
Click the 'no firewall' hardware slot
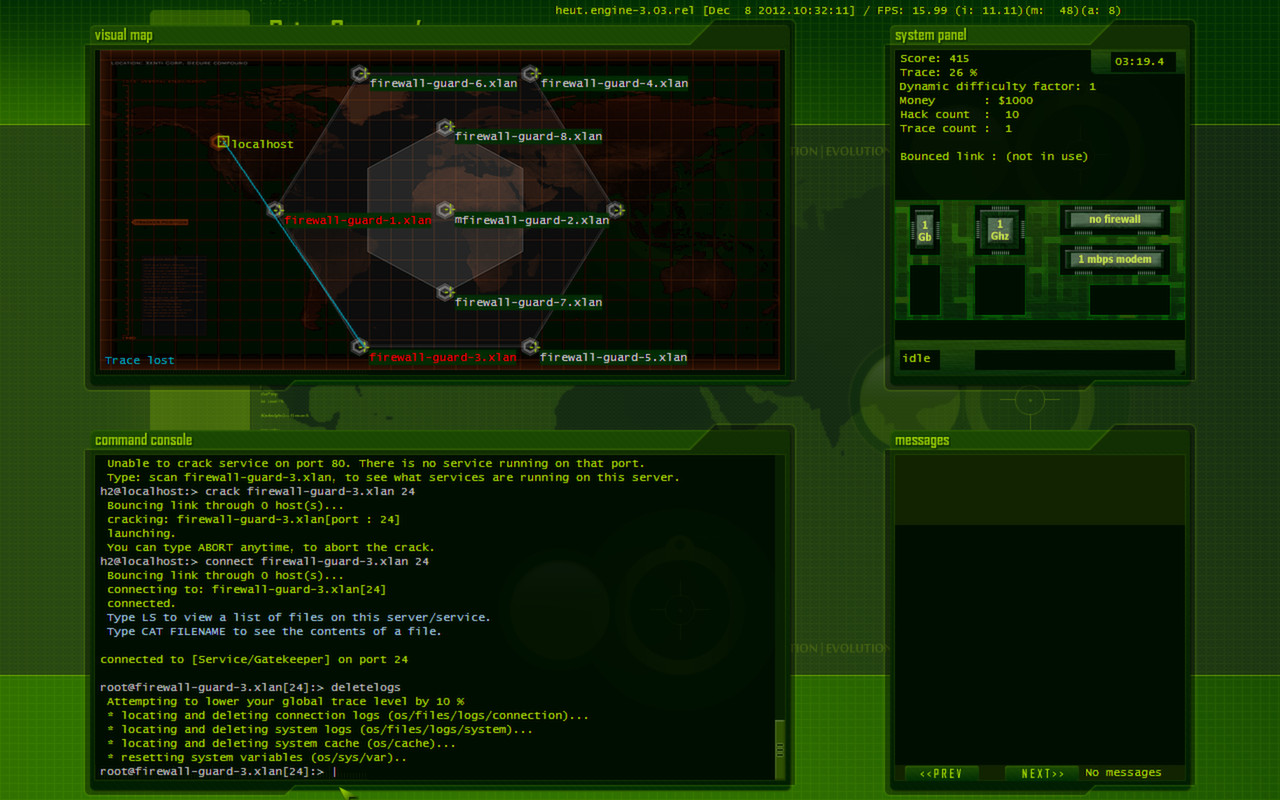coord(1114,219)
